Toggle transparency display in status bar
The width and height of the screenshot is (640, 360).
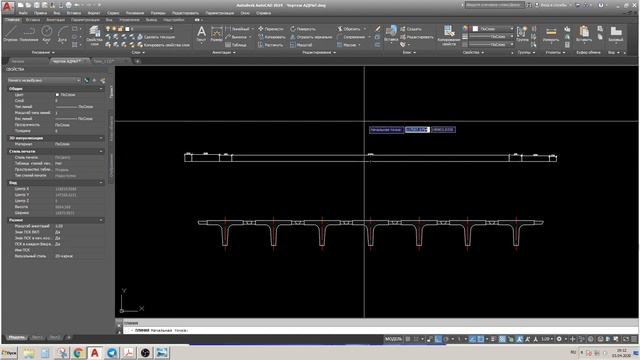(502, 339)
